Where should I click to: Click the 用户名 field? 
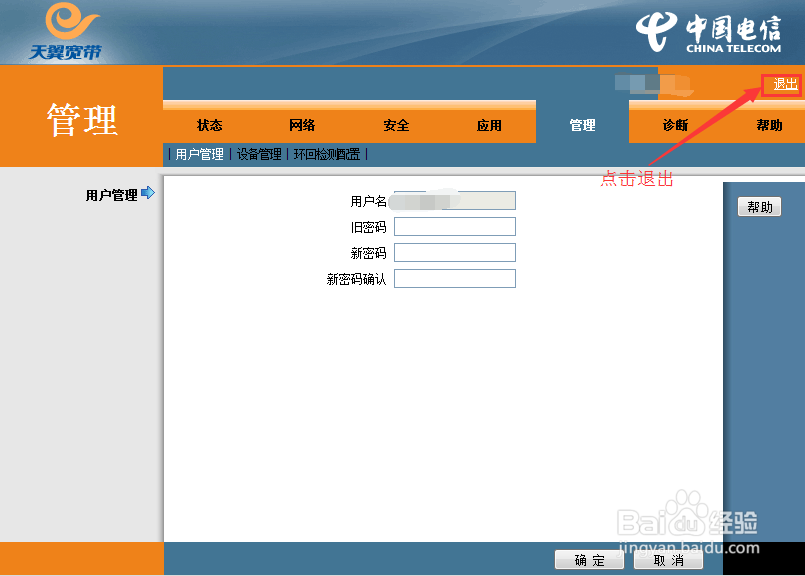pos(454,201)
